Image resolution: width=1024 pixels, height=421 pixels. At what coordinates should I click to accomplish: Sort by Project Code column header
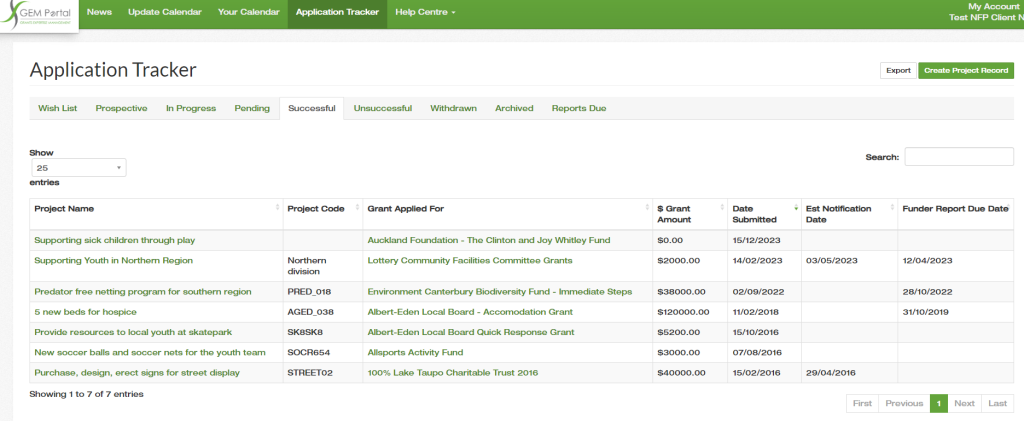tap(316, 209)
